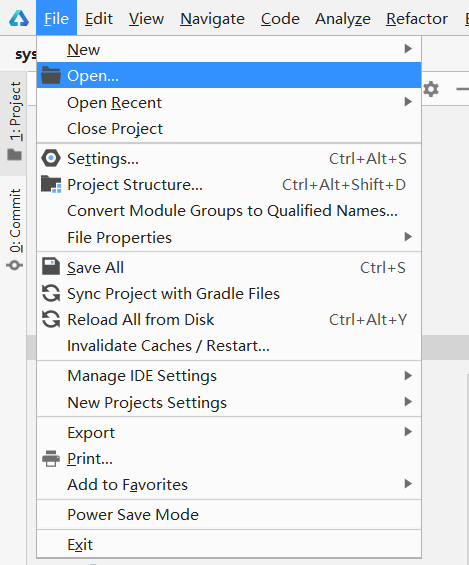Click the Print printer icon
469x565 pixels.
pos(51,458)
